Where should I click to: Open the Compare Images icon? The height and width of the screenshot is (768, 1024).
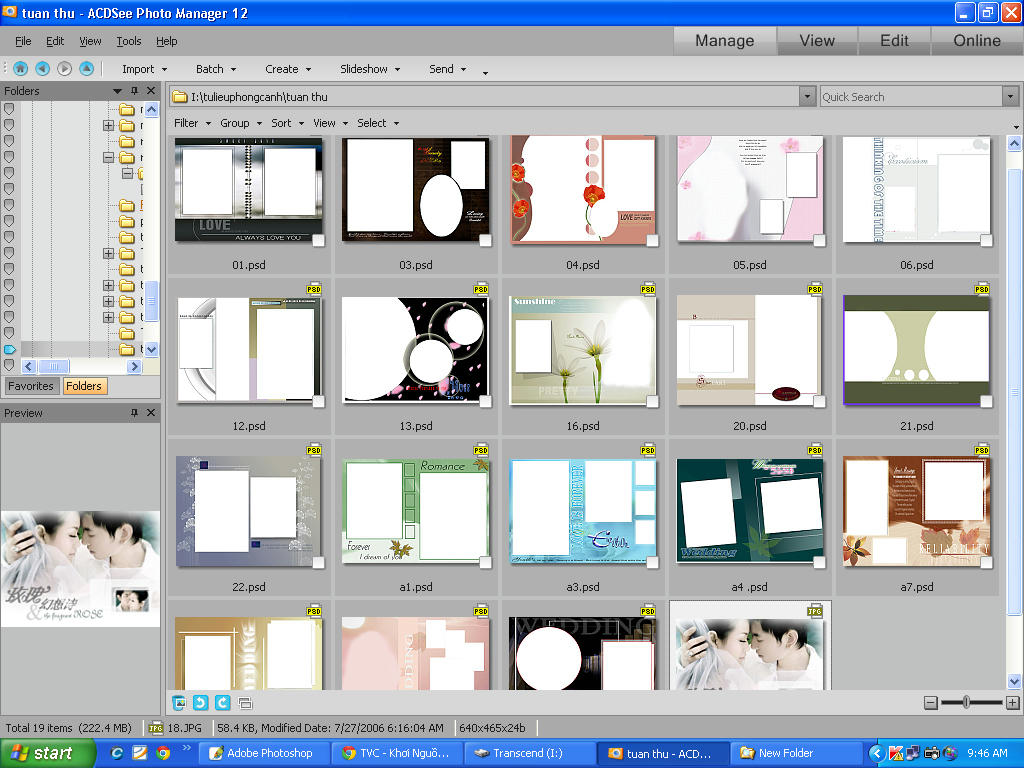click(x=245, y=703)
